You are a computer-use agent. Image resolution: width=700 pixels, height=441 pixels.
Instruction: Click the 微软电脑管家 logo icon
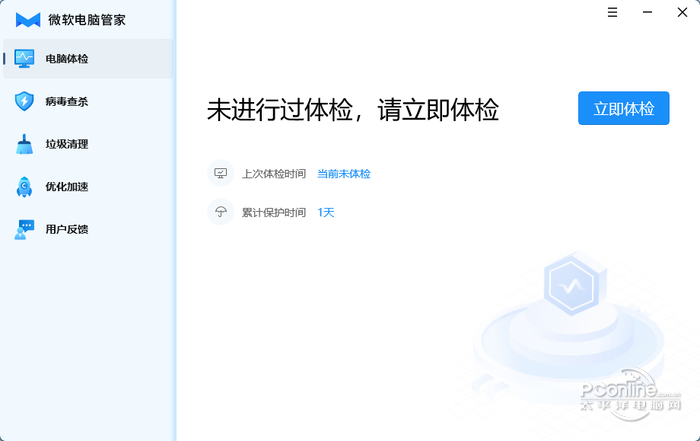click(x=28, y=20)
